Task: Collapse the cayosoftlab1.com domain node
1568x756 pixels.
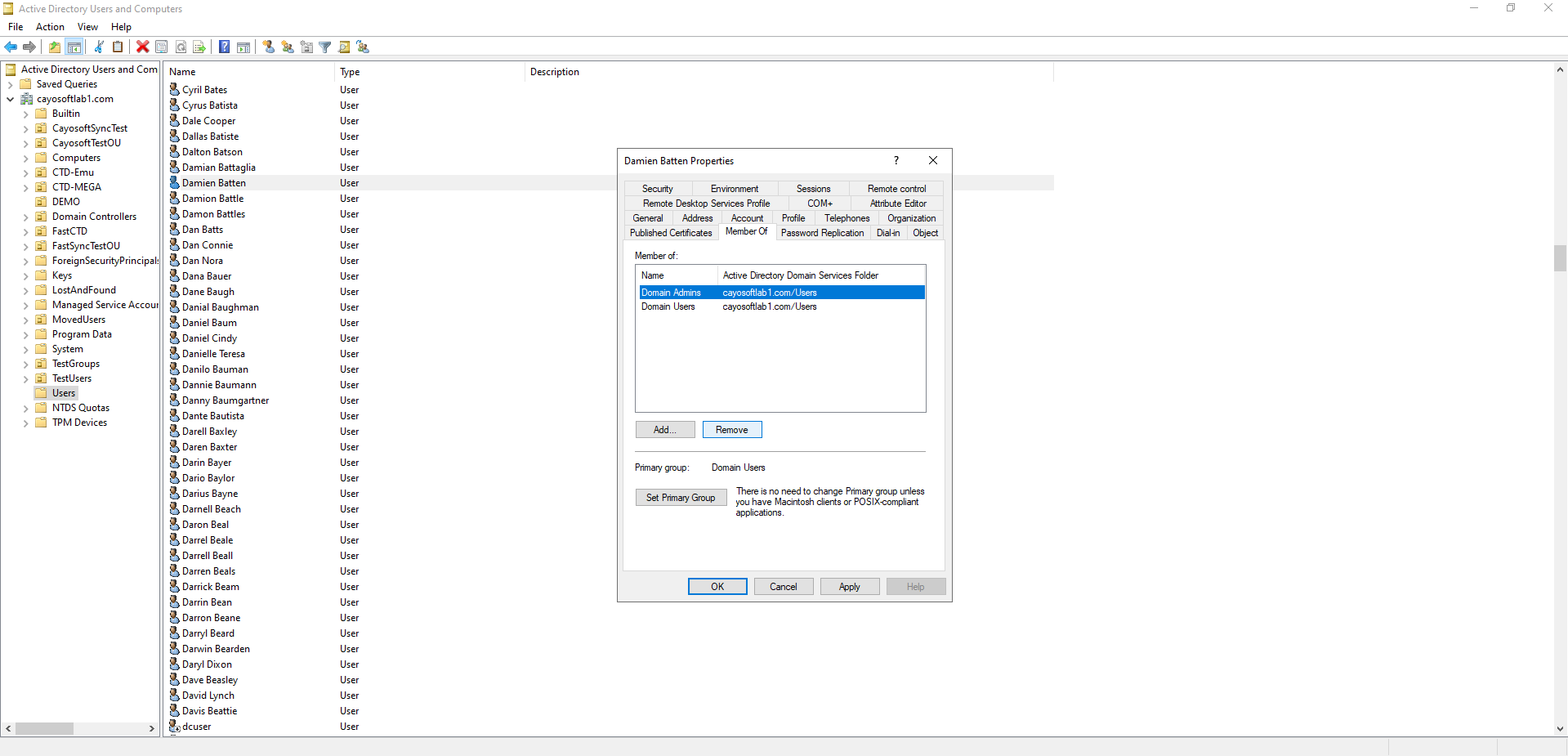Action: click(11, 100)
